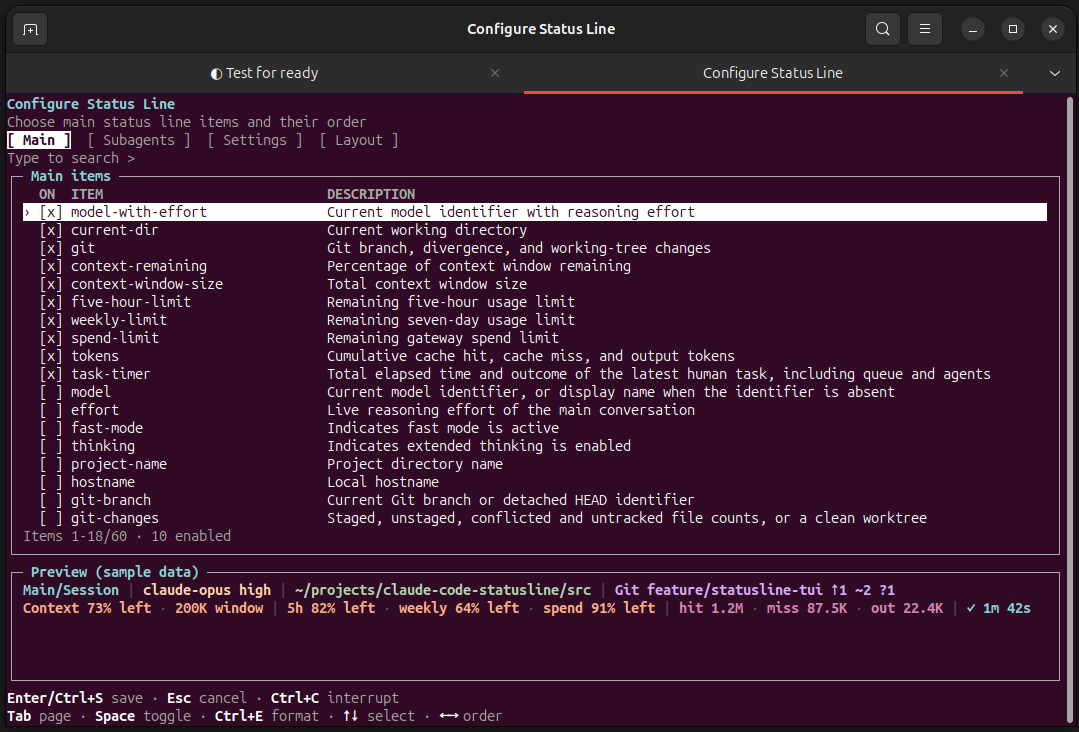Image resolution: width=1079 pixels, height=732 pixels.
Task: Switch to the 'Test for ready' tab
Action: tap(265, 73)
